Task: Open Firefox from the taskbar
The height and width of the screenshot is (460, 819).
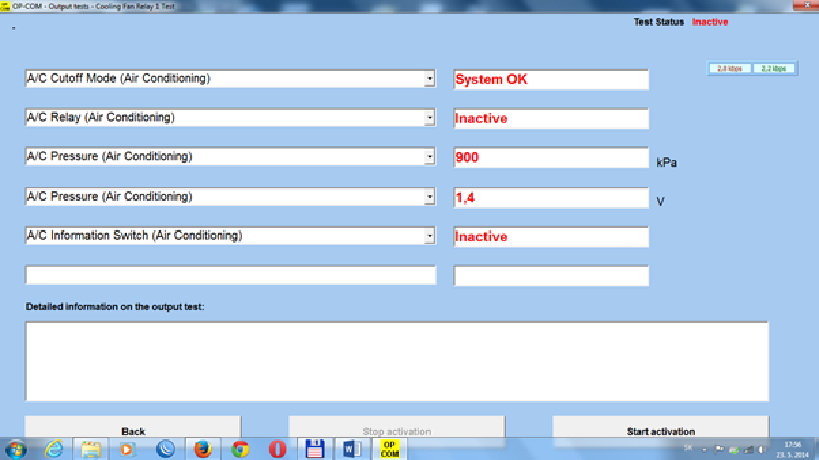Action: 201,449
